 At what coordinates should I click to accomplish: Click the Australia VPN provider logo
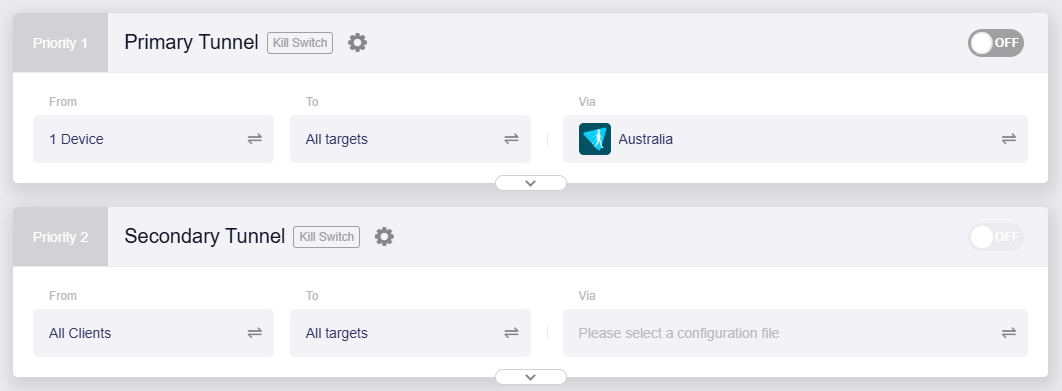pos(595,139)
